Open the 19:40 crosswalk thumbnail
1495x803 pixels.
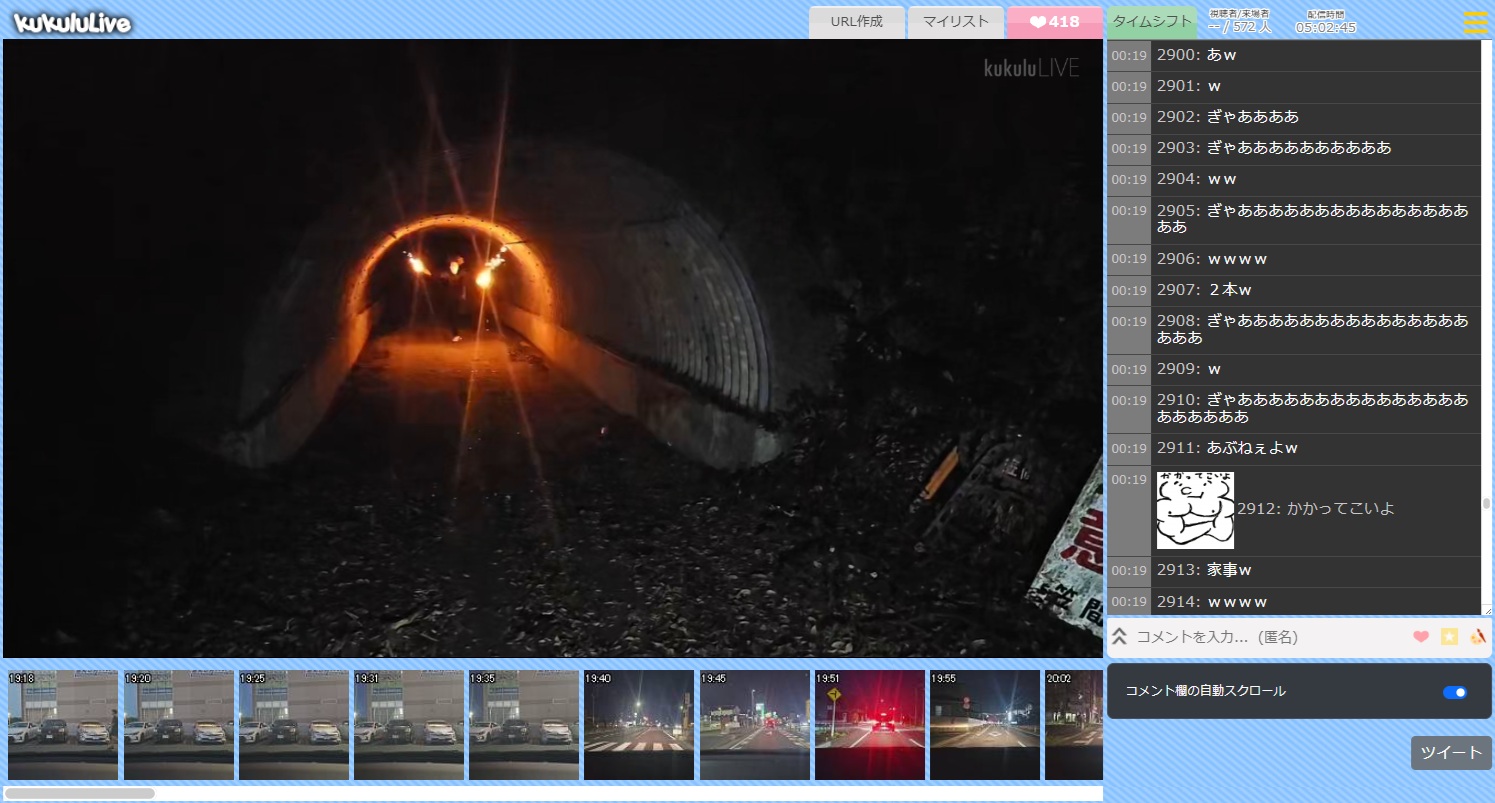click(638, 725)
